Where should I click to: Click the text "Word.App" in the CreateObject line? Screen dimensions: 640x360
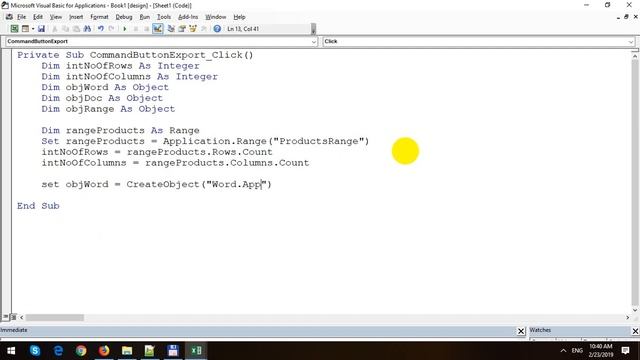[236, 184]
